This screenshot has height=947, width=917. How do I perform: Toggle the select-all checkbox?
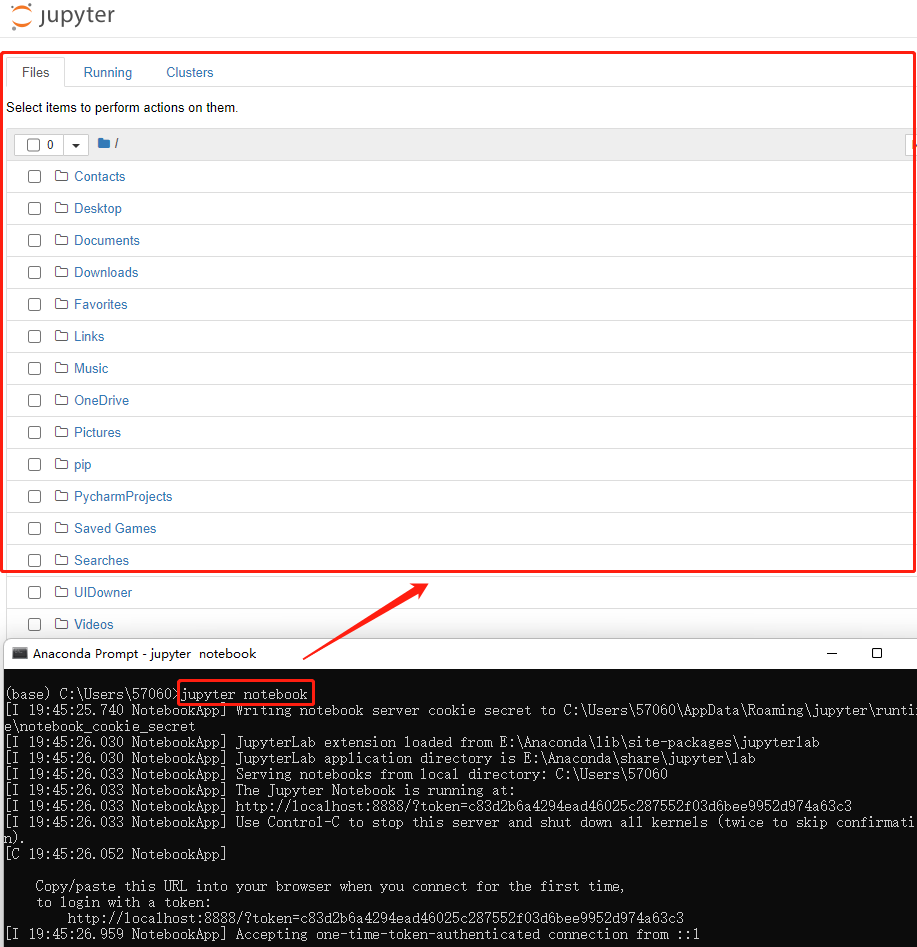33,145
